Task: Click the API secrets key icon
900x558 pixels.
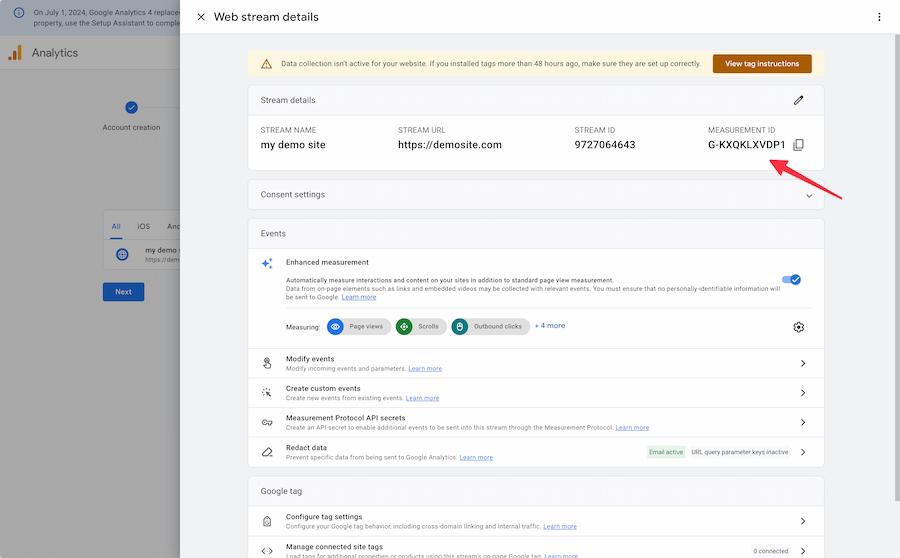Action: pyautogui.click(x=267, y=423)
